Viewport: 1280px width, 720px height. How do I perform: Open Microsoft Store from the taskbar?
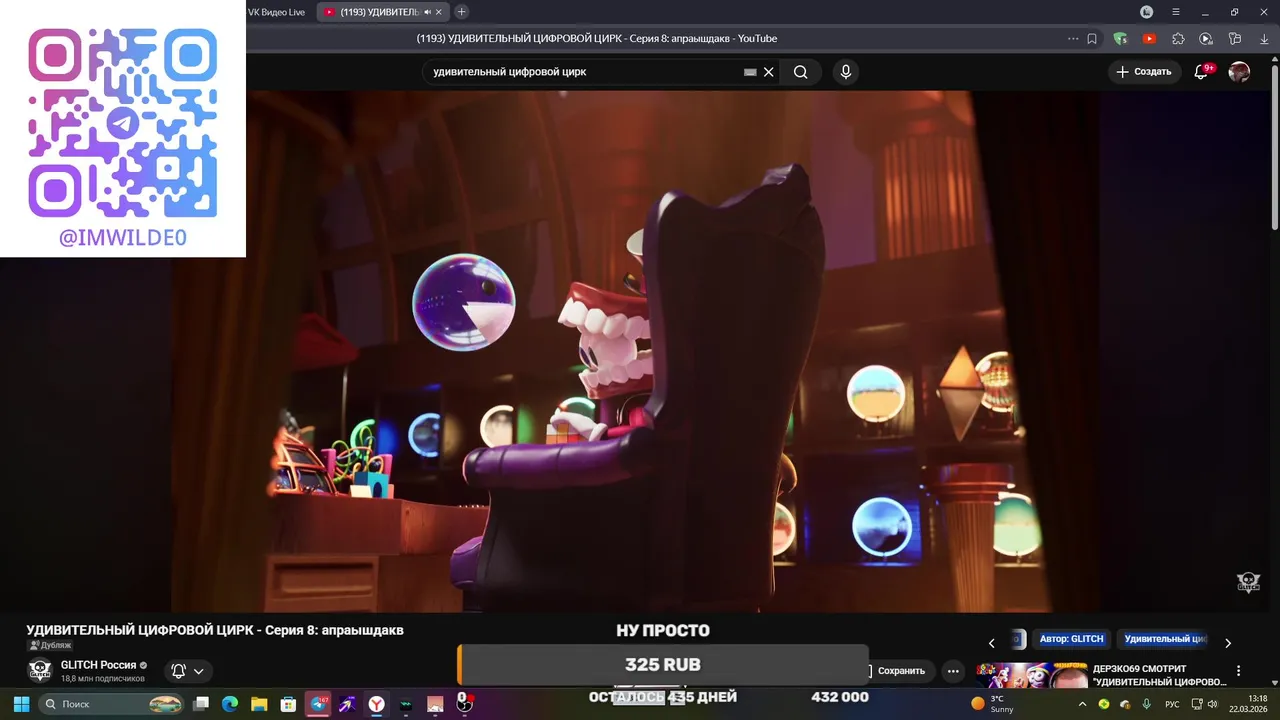[x=288, y=704]
